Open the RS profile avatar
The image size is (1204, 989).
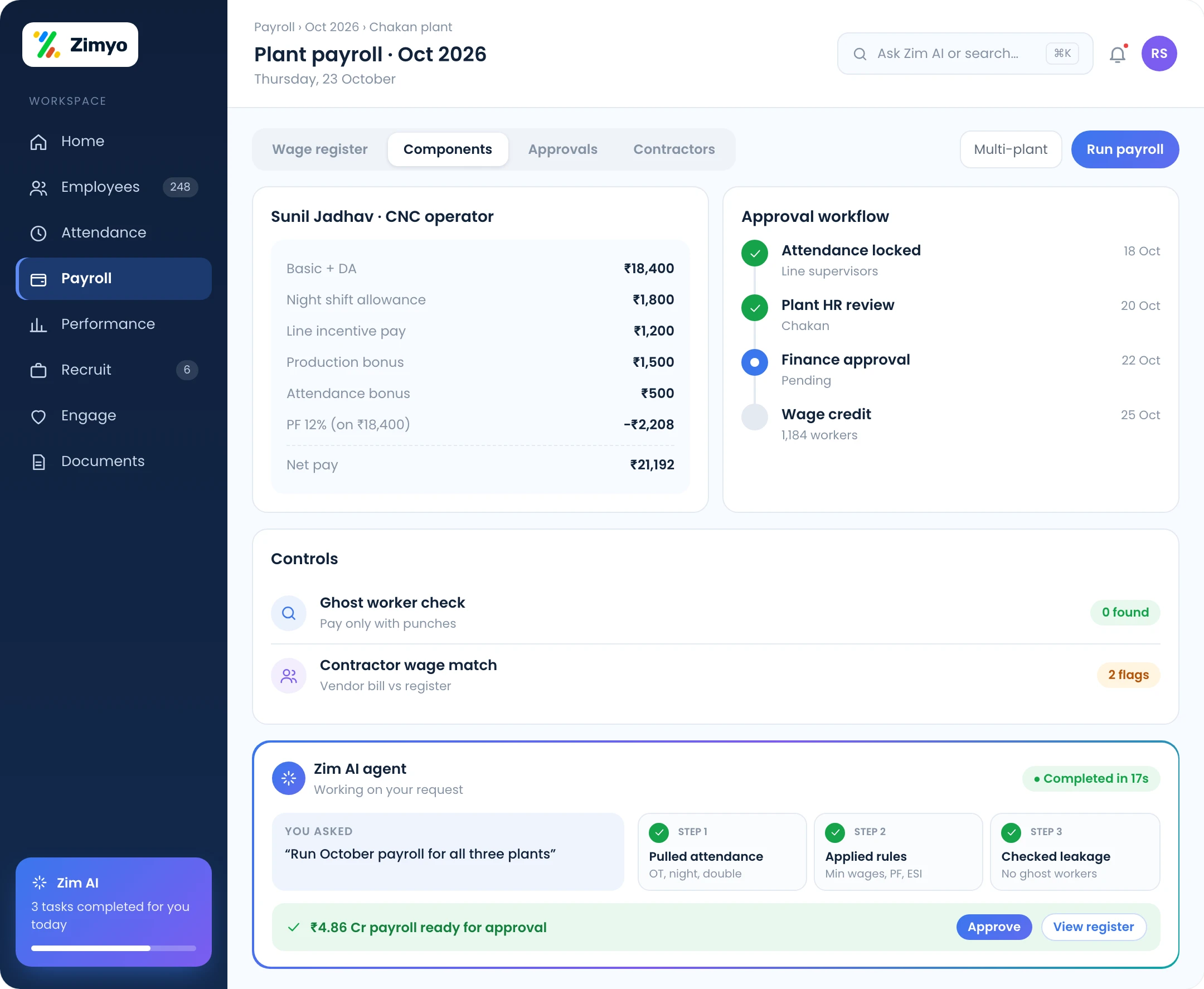(1159, 54)
